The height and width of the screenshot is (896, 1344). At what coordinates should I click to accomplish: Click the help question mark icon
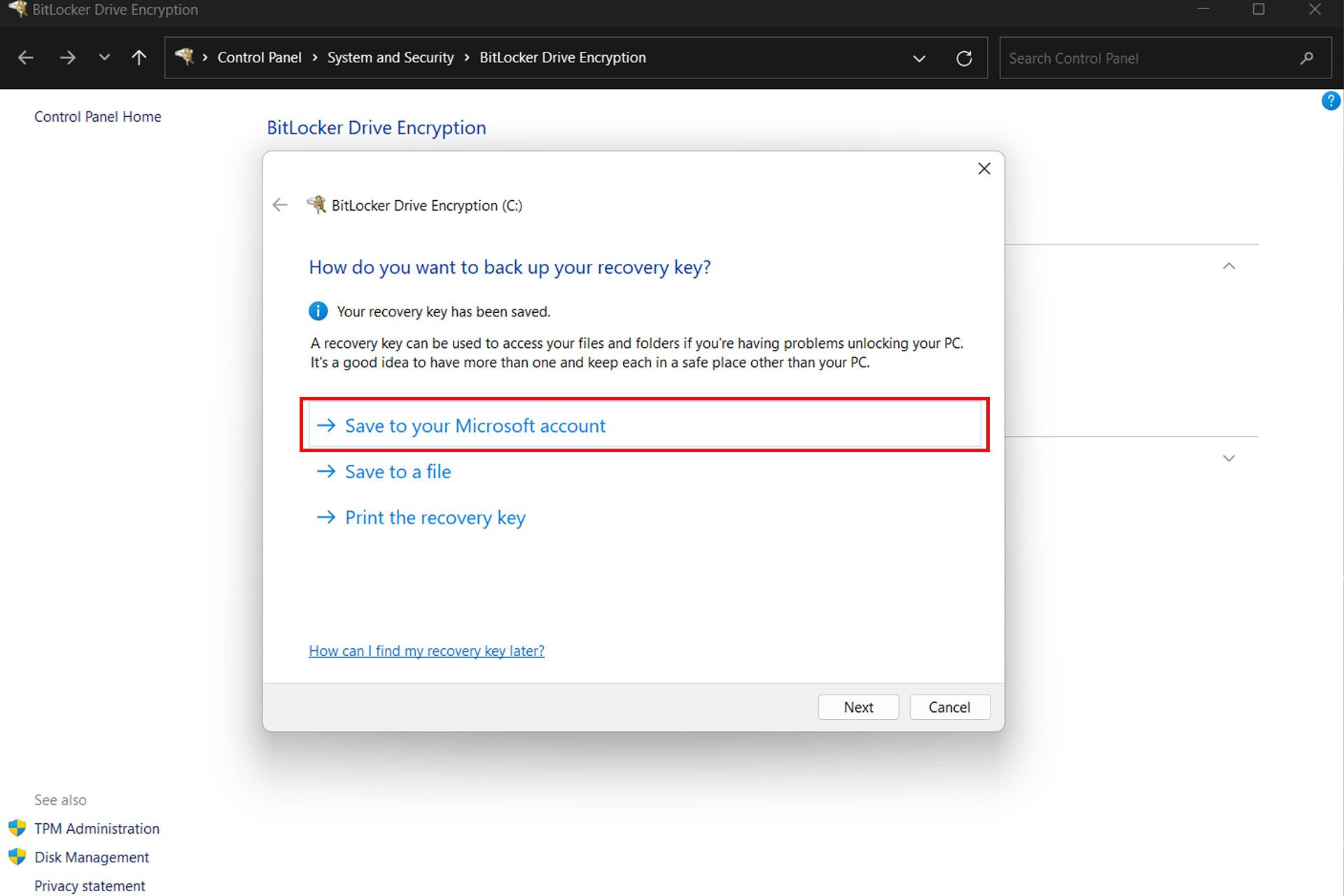[1331, 101]
